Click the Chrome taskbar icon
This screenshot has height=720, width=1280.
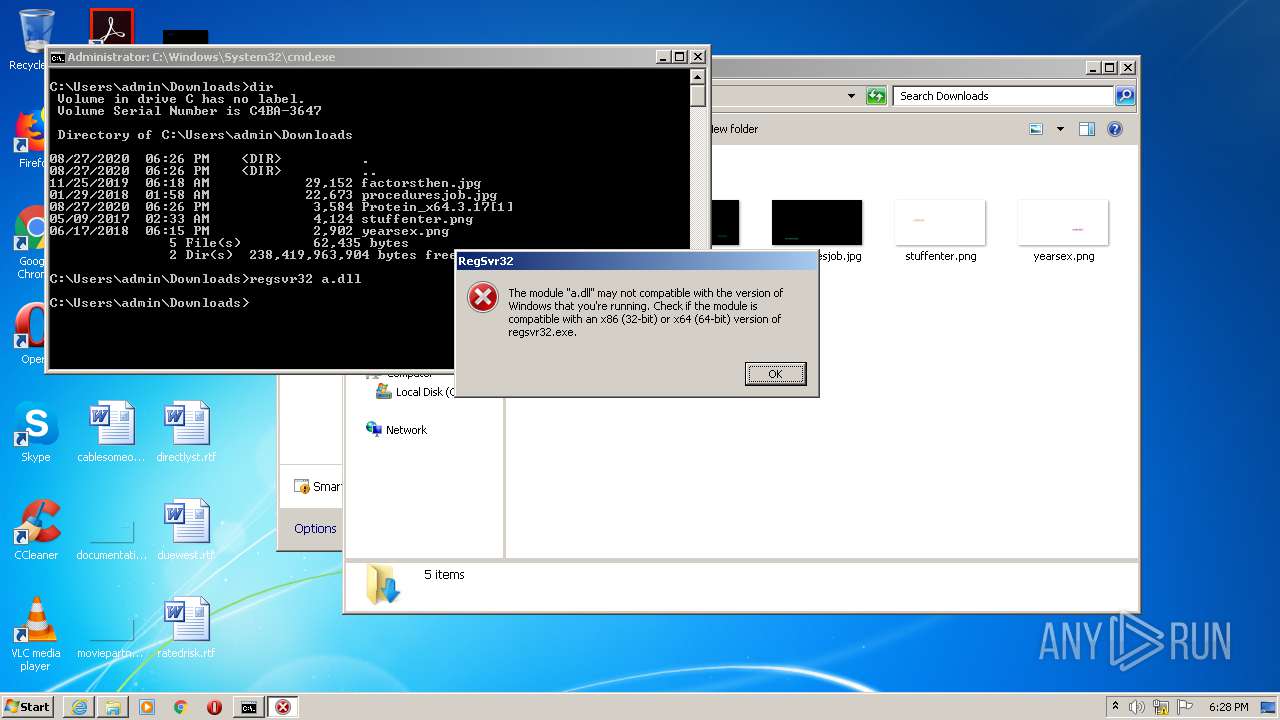[180, 707]
